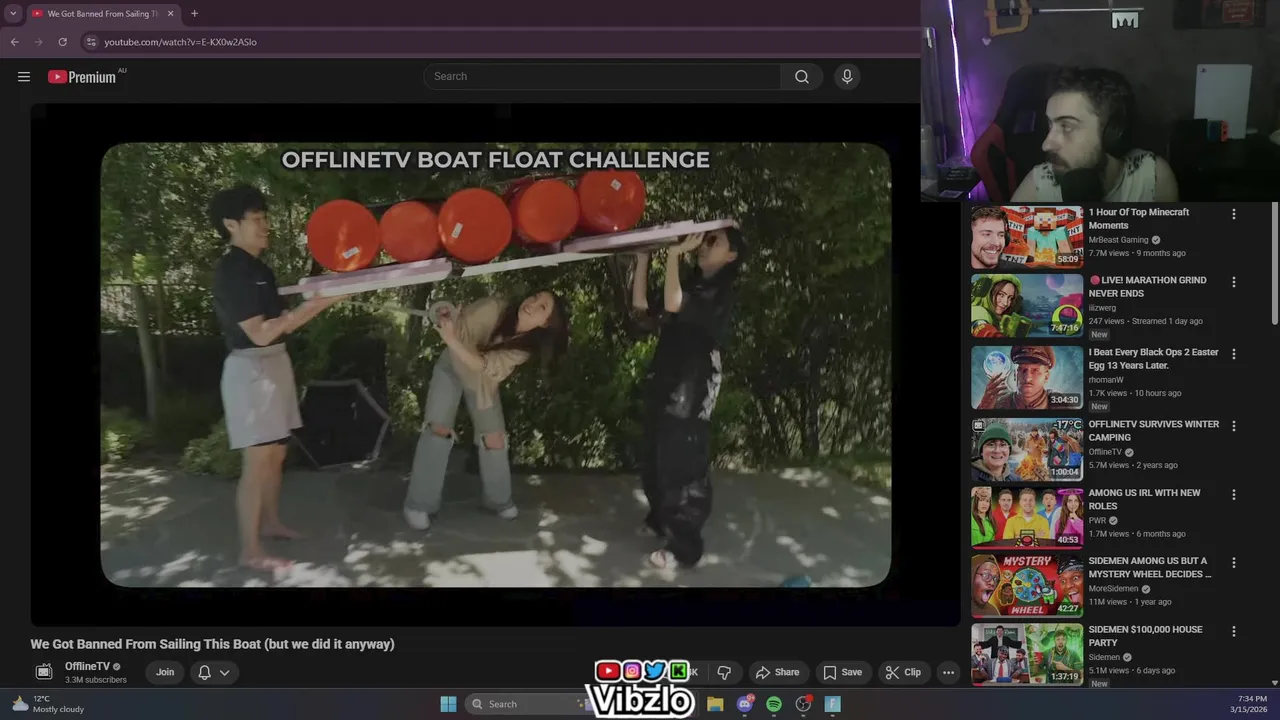Open options menu for 'SIDEMEN AMONG US' video
The image size is (1280, 720).
tap(1233, 563)
